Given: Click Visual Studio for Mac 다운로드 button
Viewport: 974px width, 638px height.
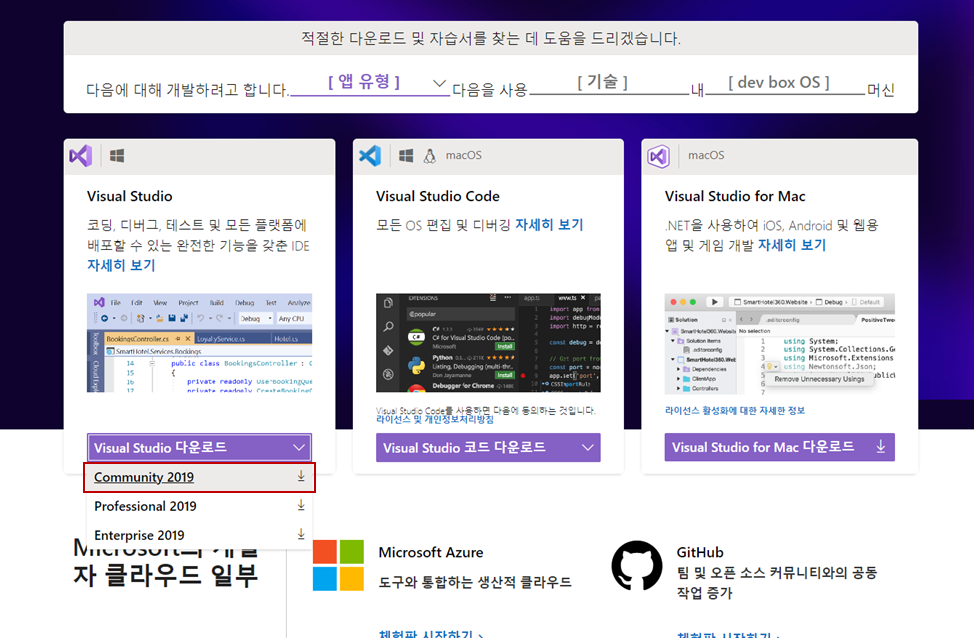Looking at the screenshot, I should [780, 447].
